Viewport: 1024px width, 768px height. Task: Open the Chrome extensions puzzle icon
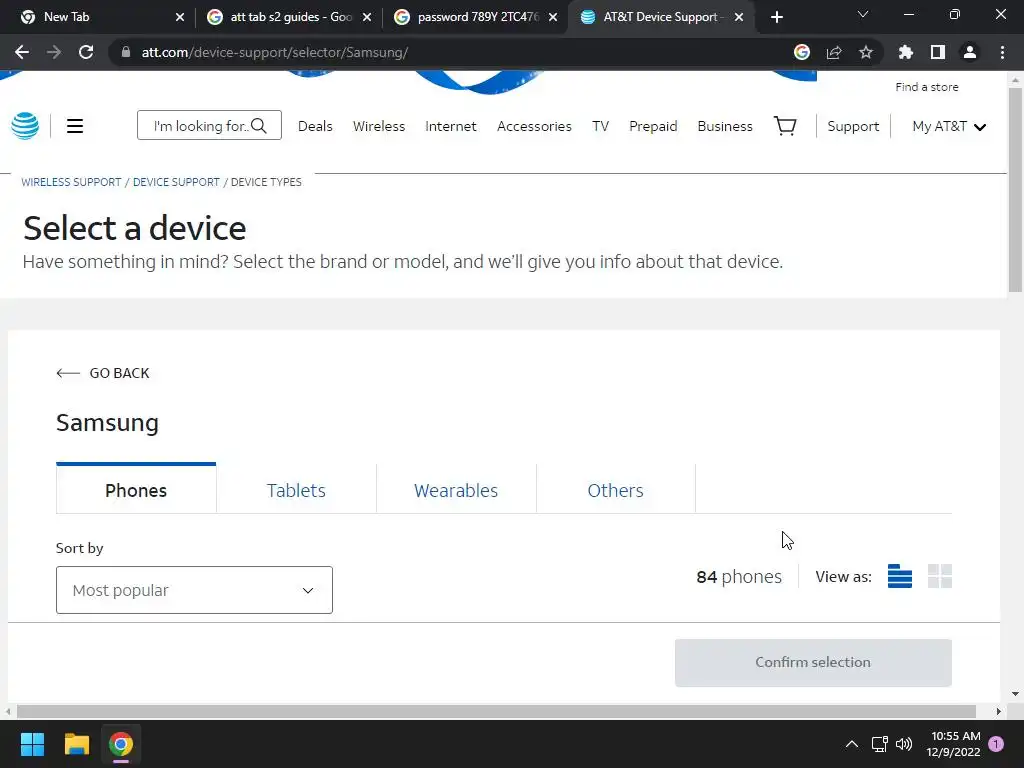[906, 52]
